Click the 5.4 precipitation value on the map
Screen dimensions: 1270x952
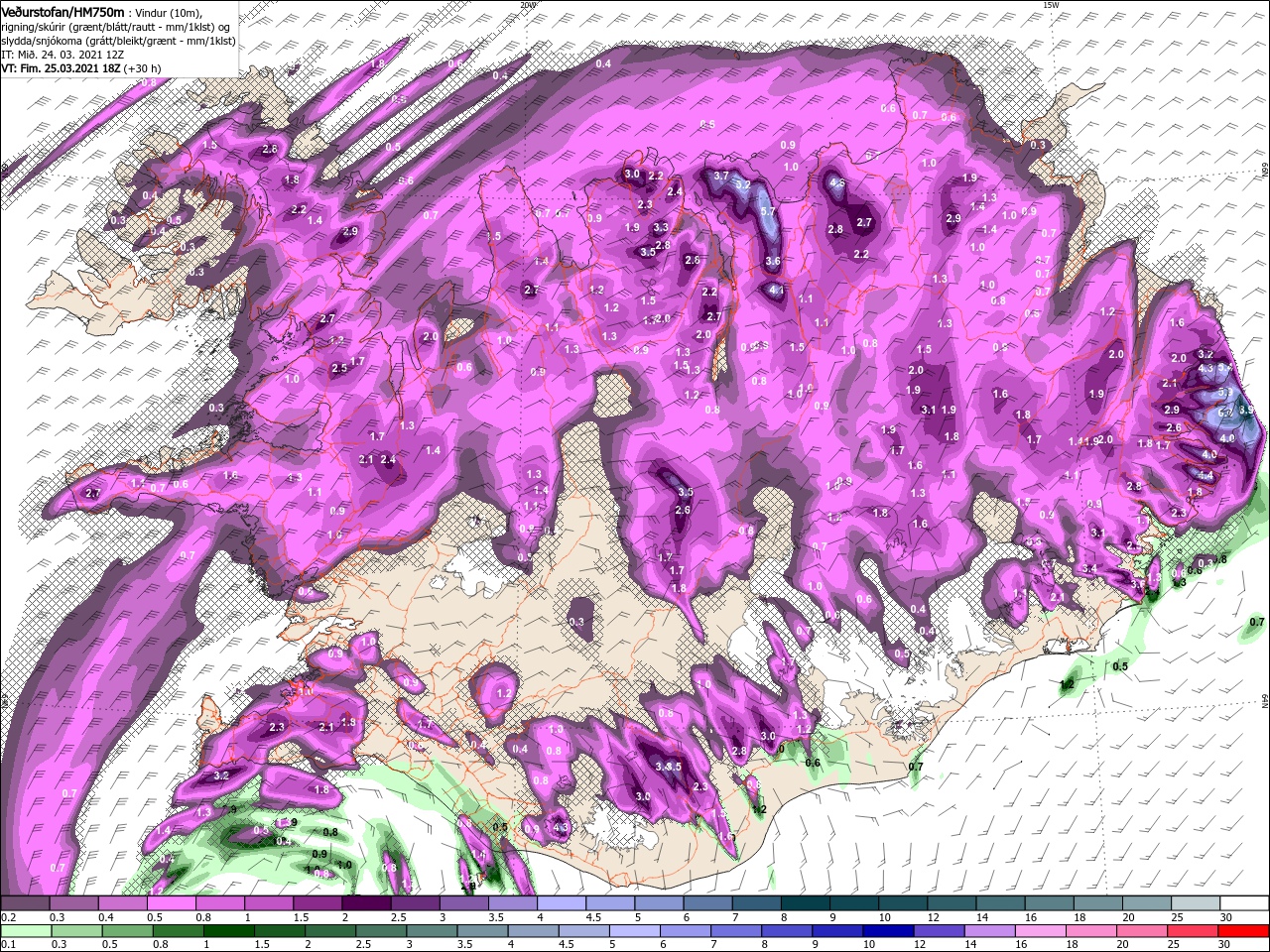pos(1225,368)
